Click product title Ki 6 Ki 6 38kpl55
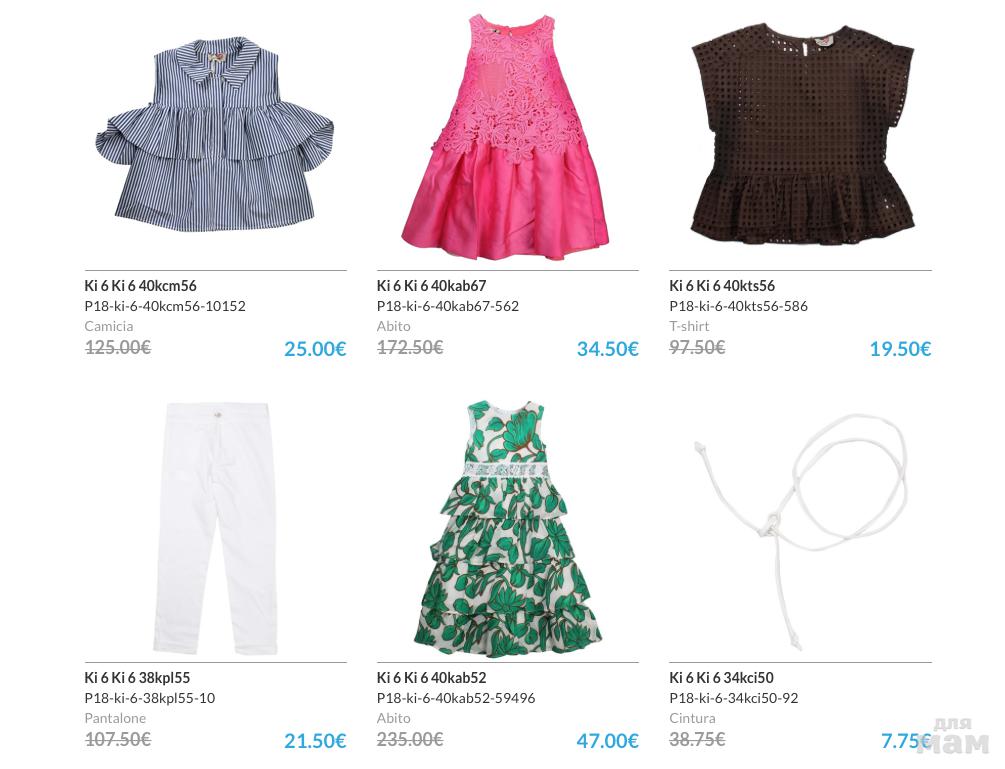 click(137, 678)
